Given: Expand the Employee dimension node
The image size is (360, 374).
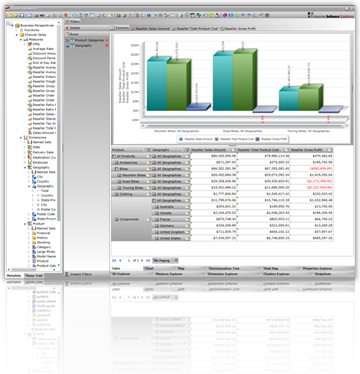Looking at the screenshot, I should (25, 162).
